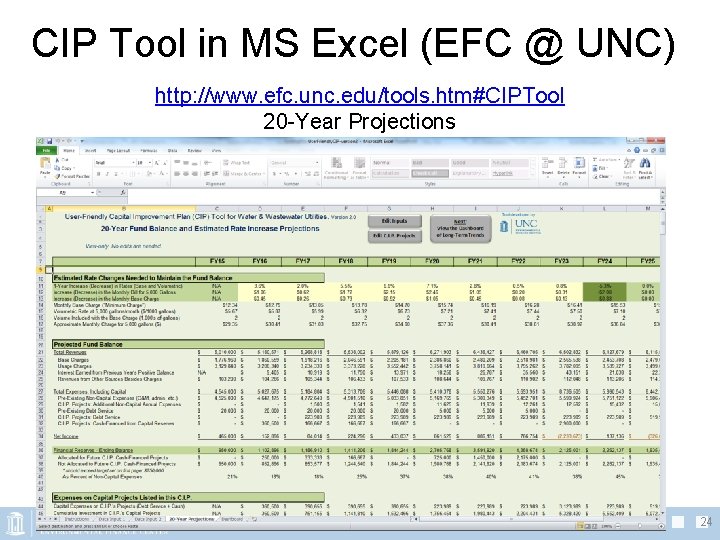
Task: Open the File tab
Action: pos(46,150)
